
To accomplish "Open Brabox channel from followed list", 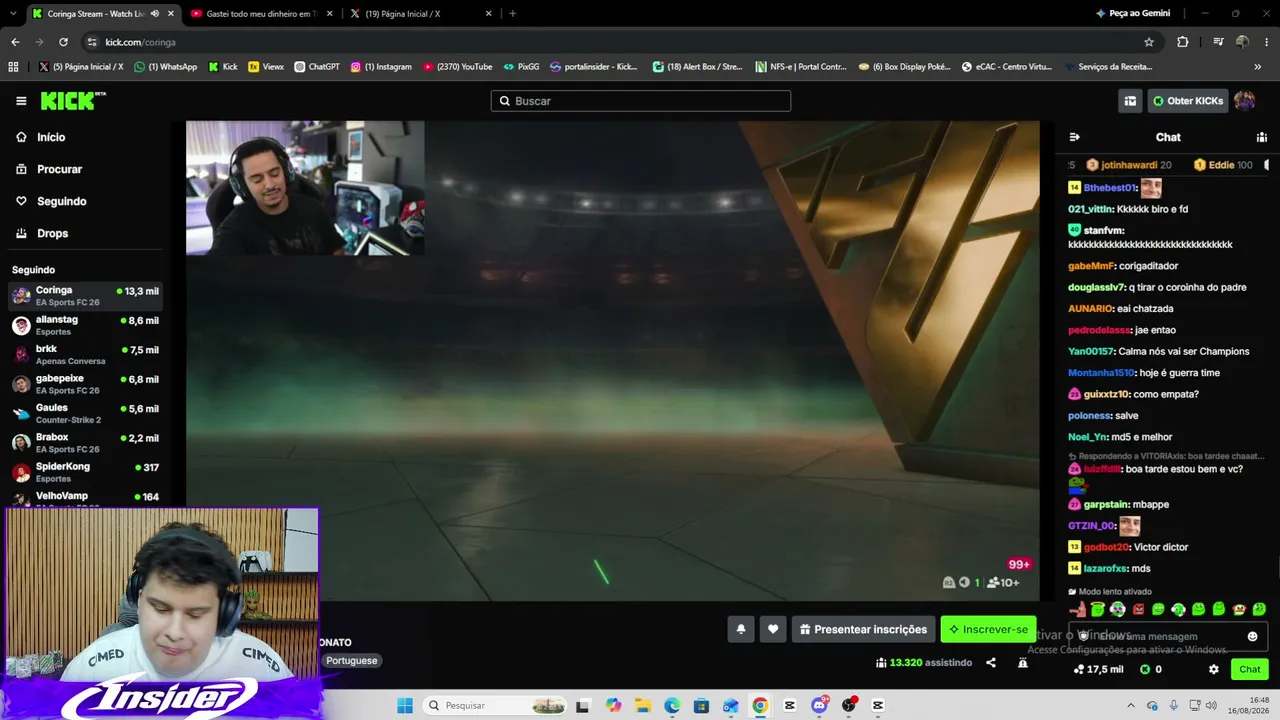I will click(85, 443).
